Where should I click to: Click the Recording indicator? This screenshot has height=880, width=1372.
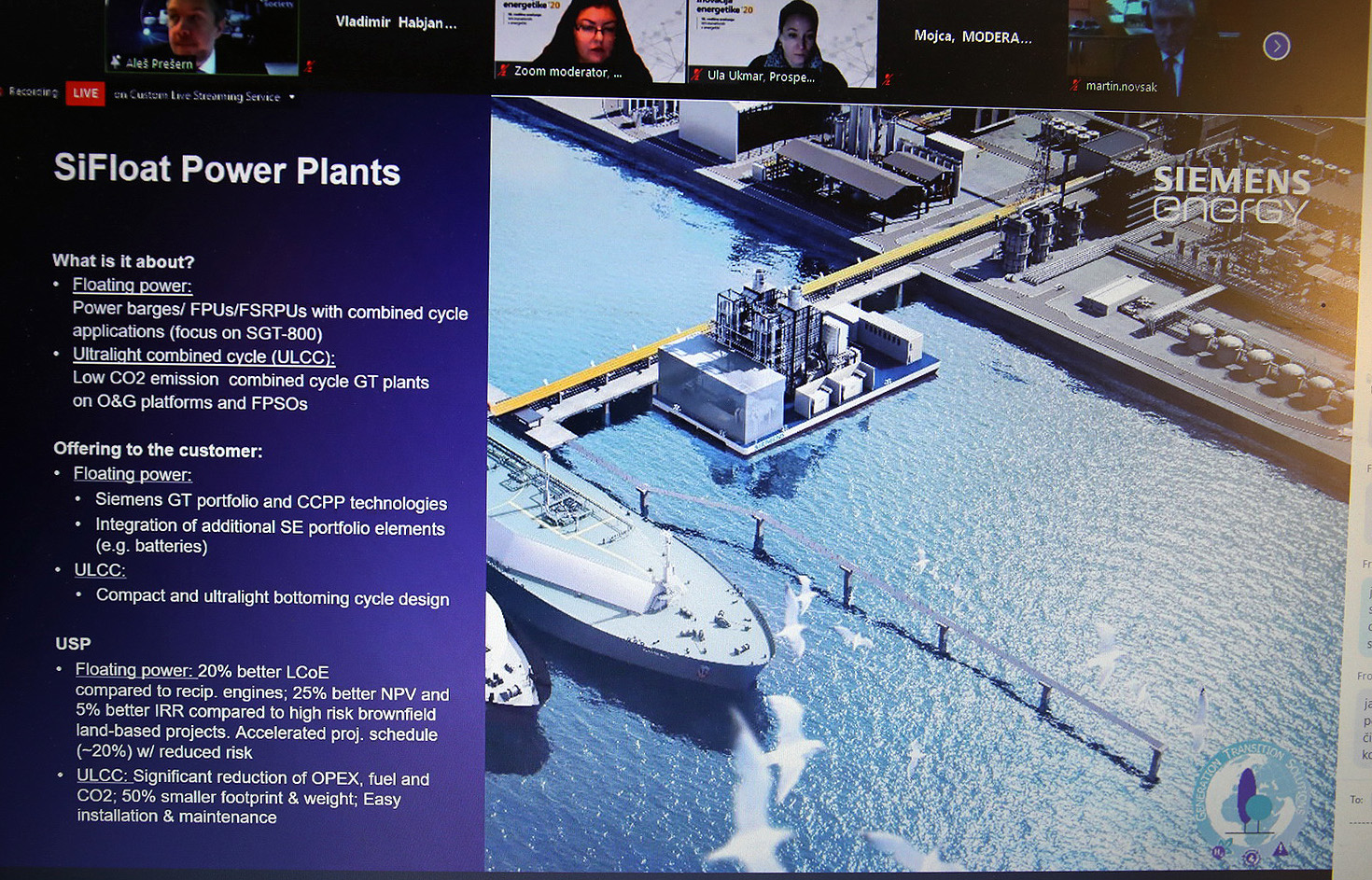[30, 92]
